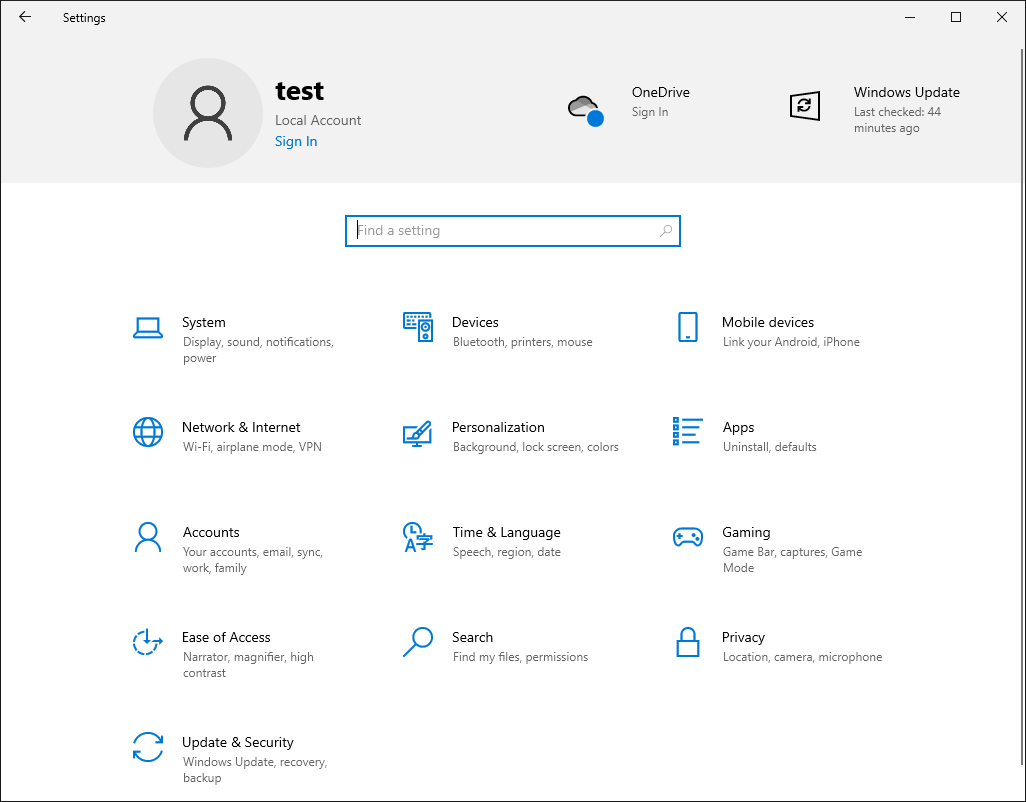1026x802 pixels.
Task: Click the Sign In link under Local Account
Action: [296, 141]
